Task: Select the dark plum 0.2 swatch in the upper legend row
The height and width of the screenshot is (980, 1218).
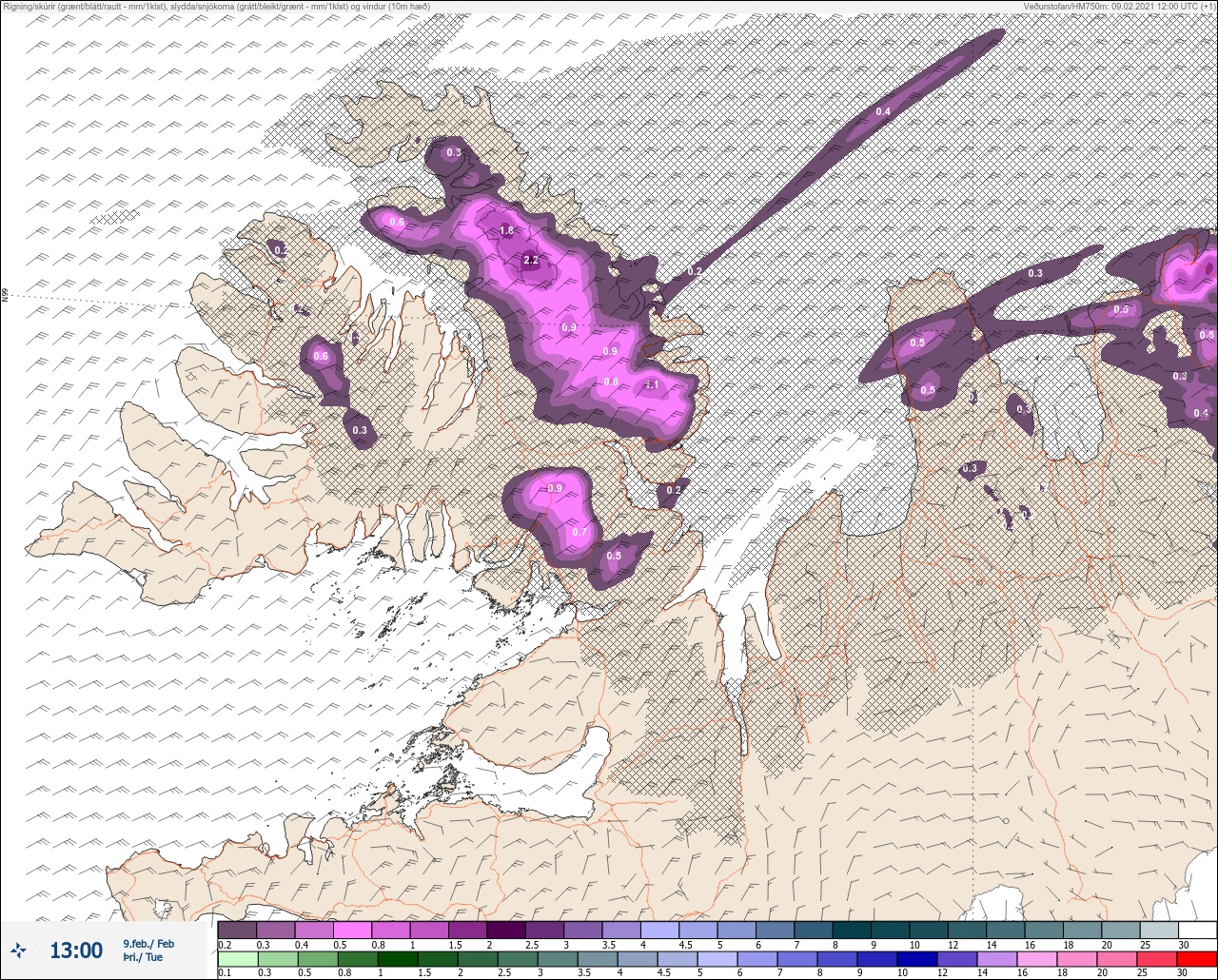Action: coord(237,930)
